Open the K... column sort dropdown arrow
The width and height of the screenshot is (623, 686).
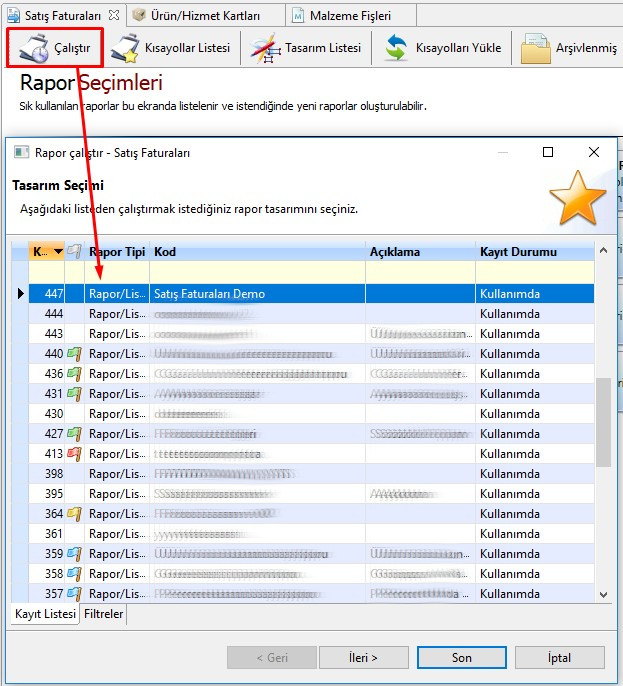tap(58, 252)
